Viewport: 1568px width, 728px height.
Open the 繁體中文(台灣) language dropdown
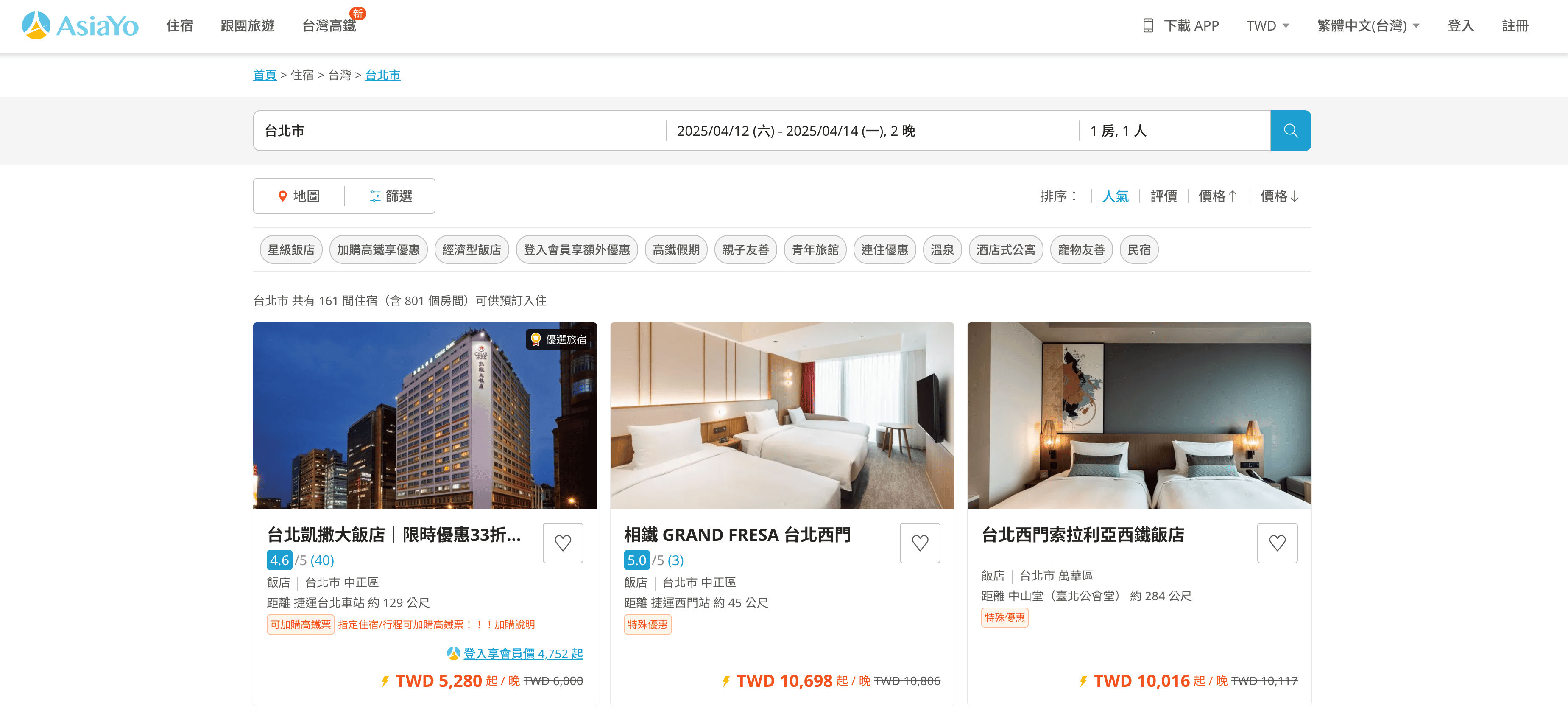[1367, 25]
